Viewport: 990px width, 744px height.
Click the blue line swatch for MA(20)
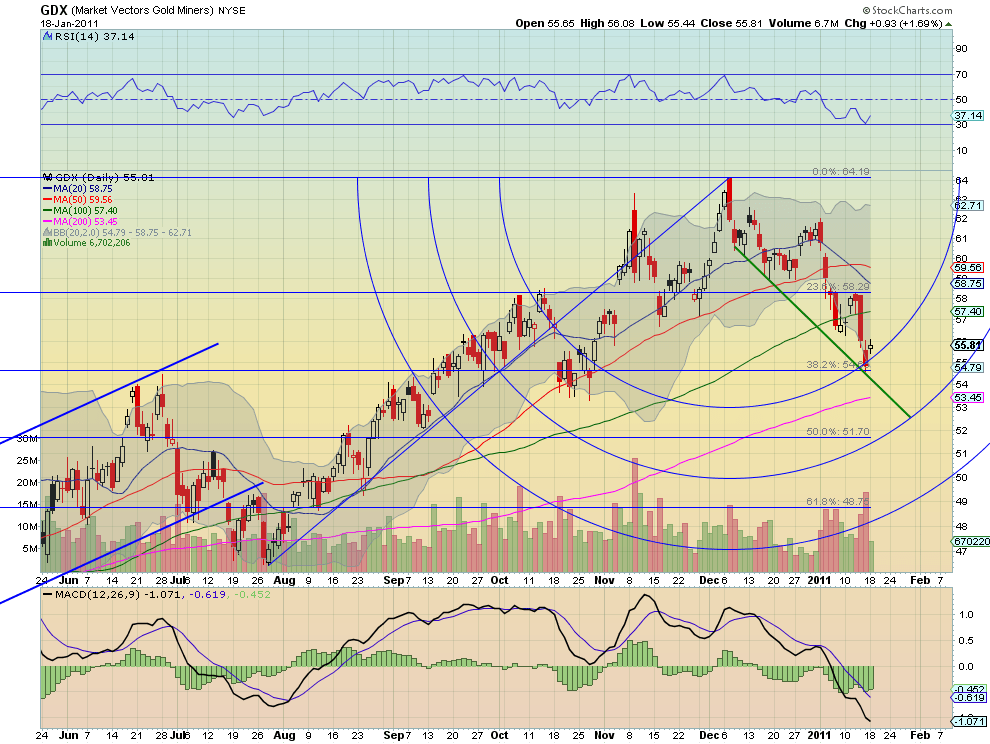(47, 189)
